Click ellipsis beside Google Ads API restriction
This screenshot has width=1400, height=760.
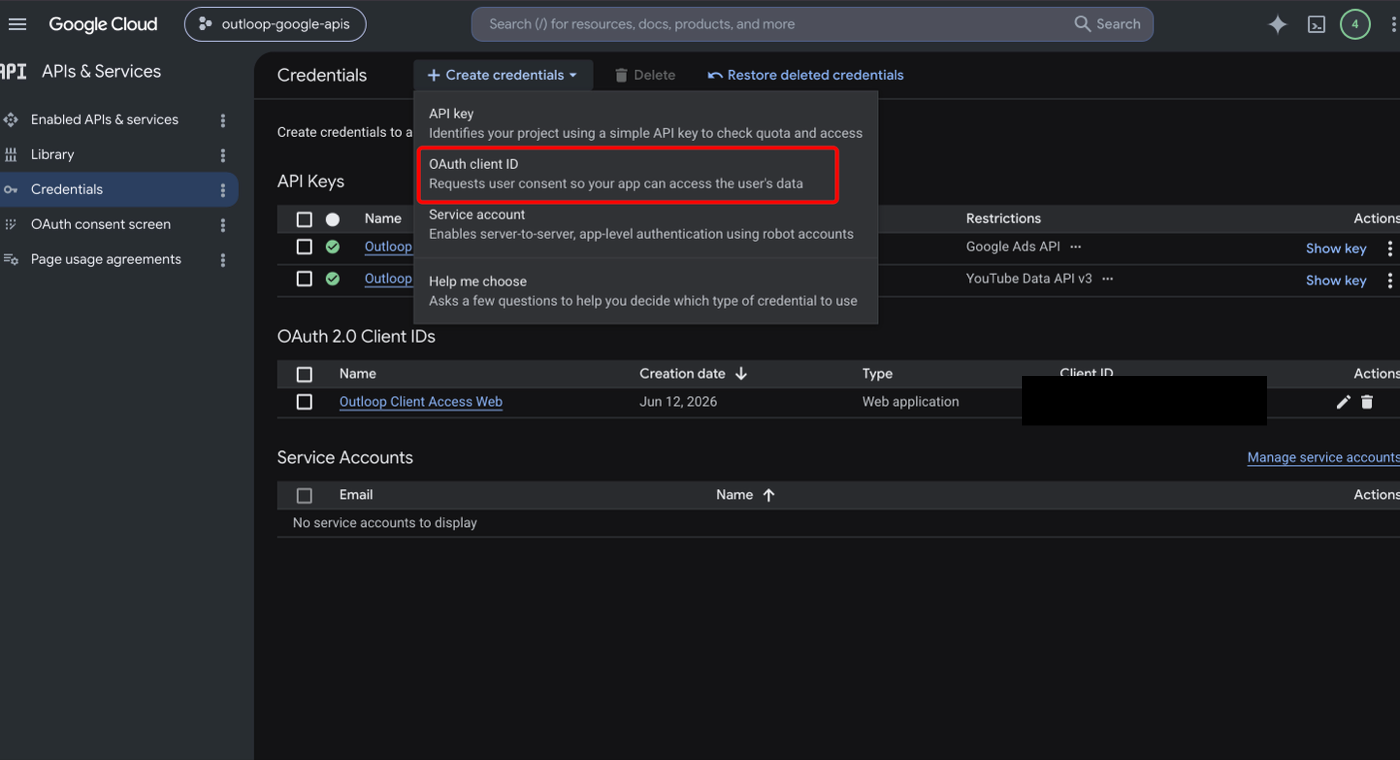click(1076, 247)
